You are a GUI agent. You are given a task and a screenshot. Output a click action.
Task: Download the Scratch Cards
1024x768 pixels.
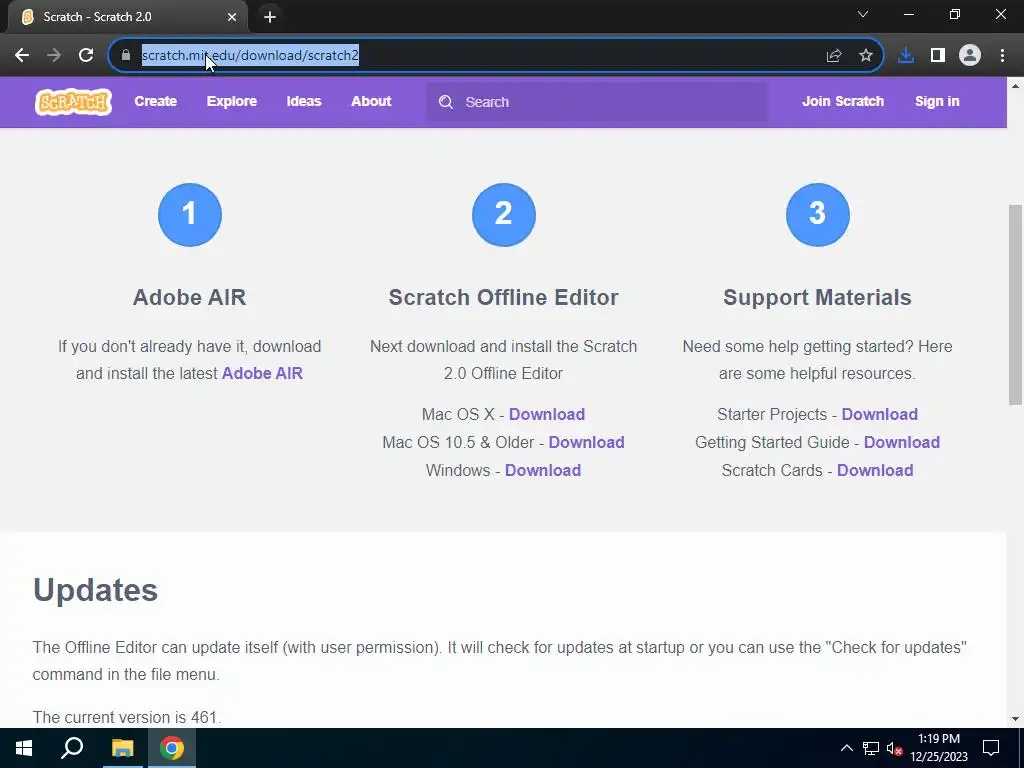point(875,471)
